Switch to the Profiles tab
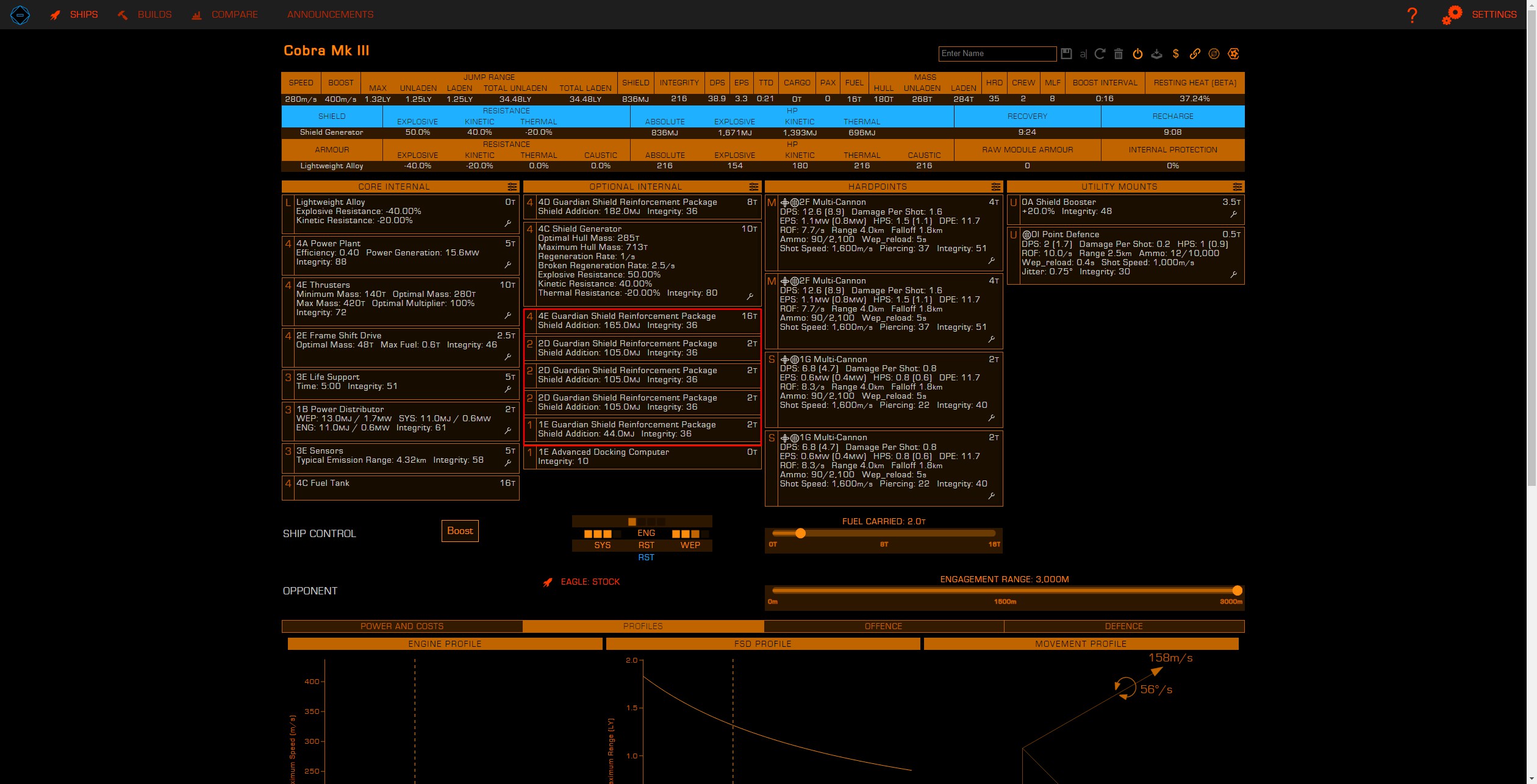The image size is (1537, 784). 643,626
